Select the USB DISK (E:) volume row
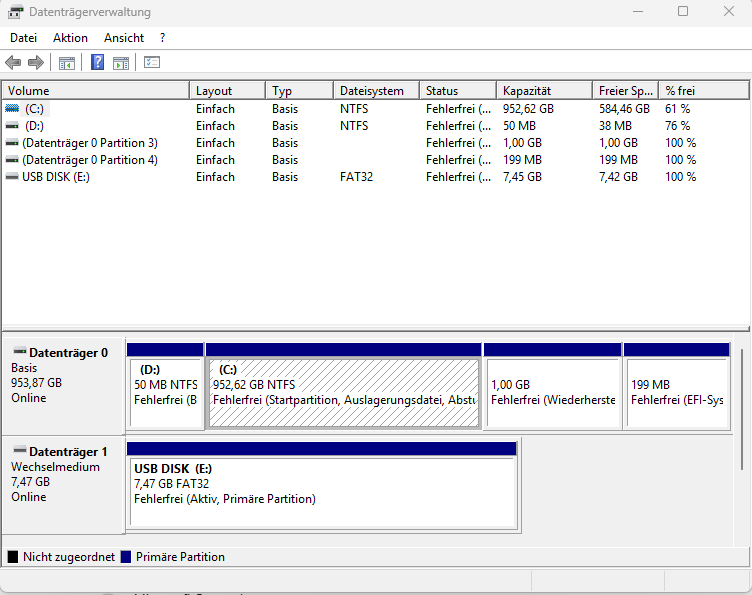The height and width of the screenshot is (595, 752). (x=376, y=177)
